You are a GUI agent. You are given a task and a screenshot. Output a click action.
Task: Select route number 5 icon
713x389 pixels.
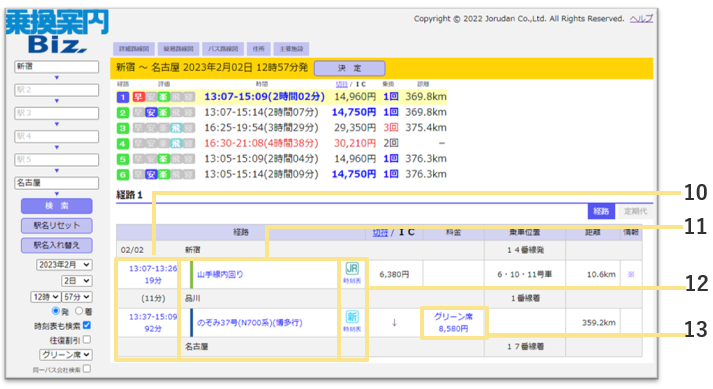(x=123, y=159)
